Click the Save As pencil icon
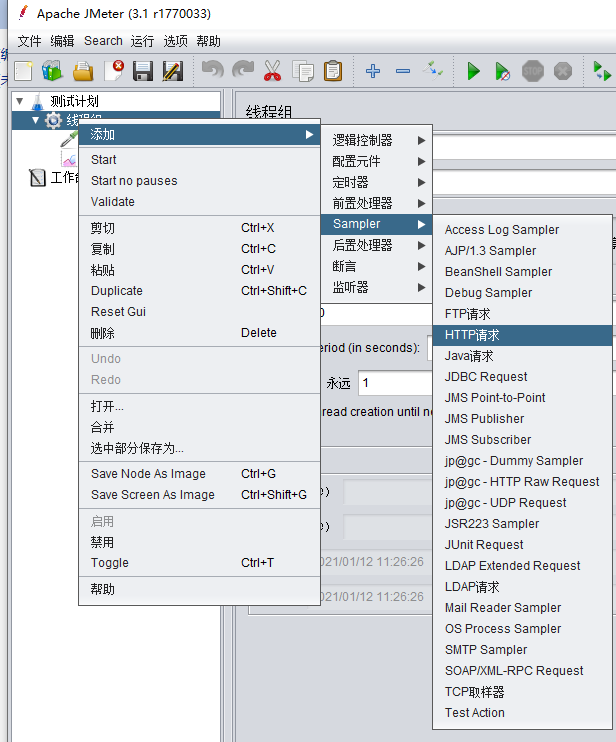The image size is (616, 742). pyautogui.click(x=173, y=71)
